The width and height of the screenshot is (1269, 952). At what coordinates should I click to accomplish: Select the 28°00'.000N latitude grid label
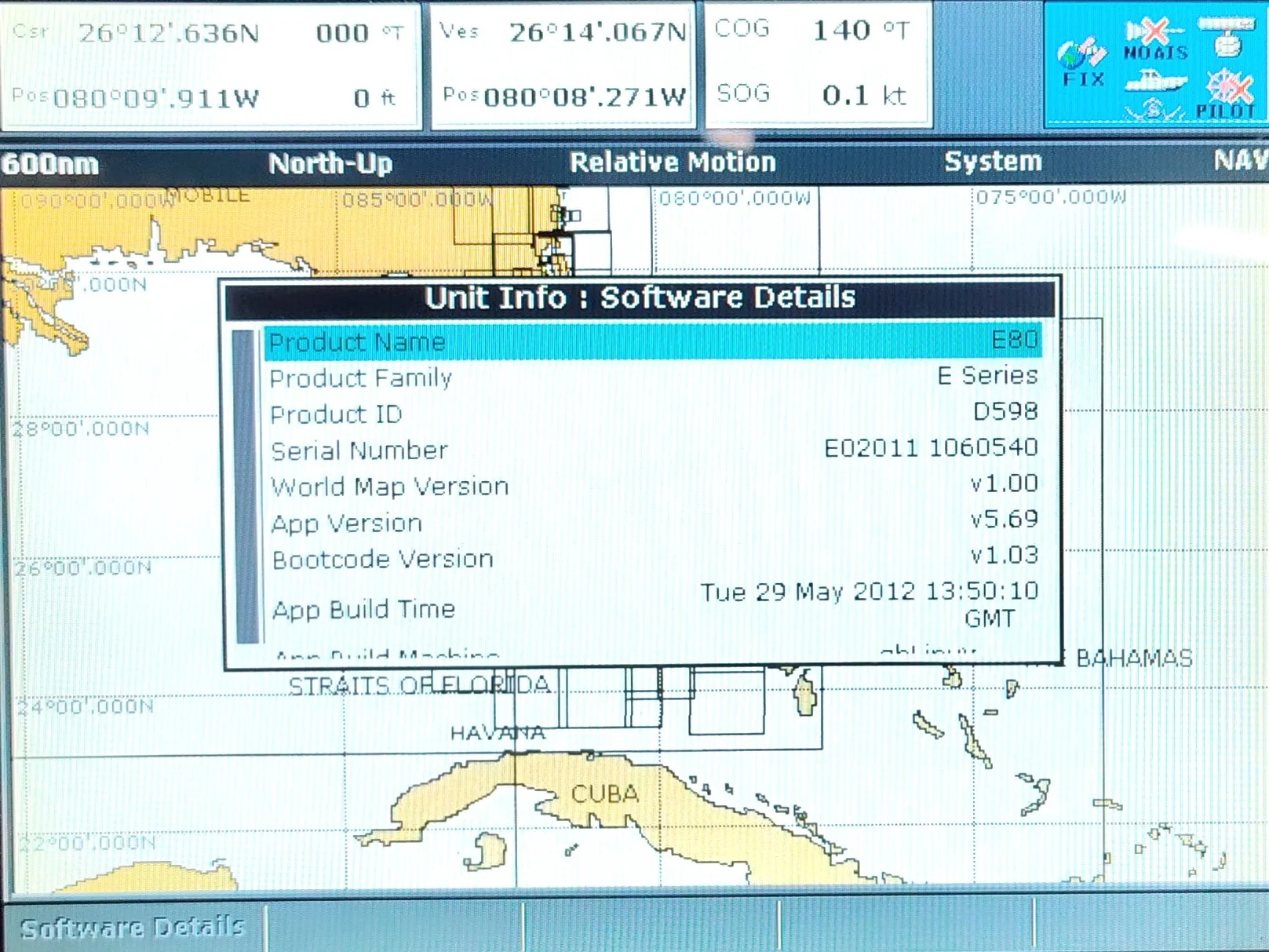pos(81,429)
